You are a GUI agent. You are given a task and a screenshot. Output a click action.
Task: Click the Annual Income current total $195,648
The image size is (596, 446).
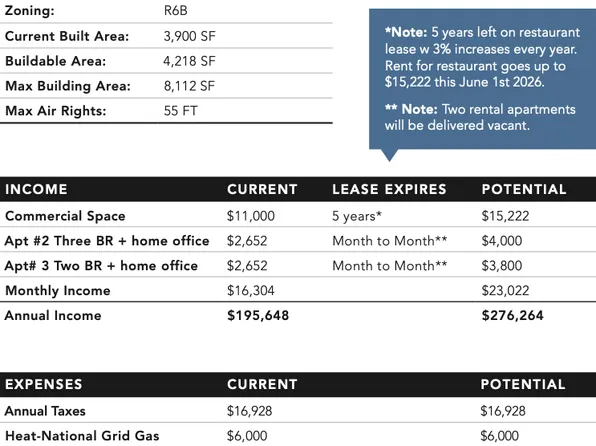(258, 315)
